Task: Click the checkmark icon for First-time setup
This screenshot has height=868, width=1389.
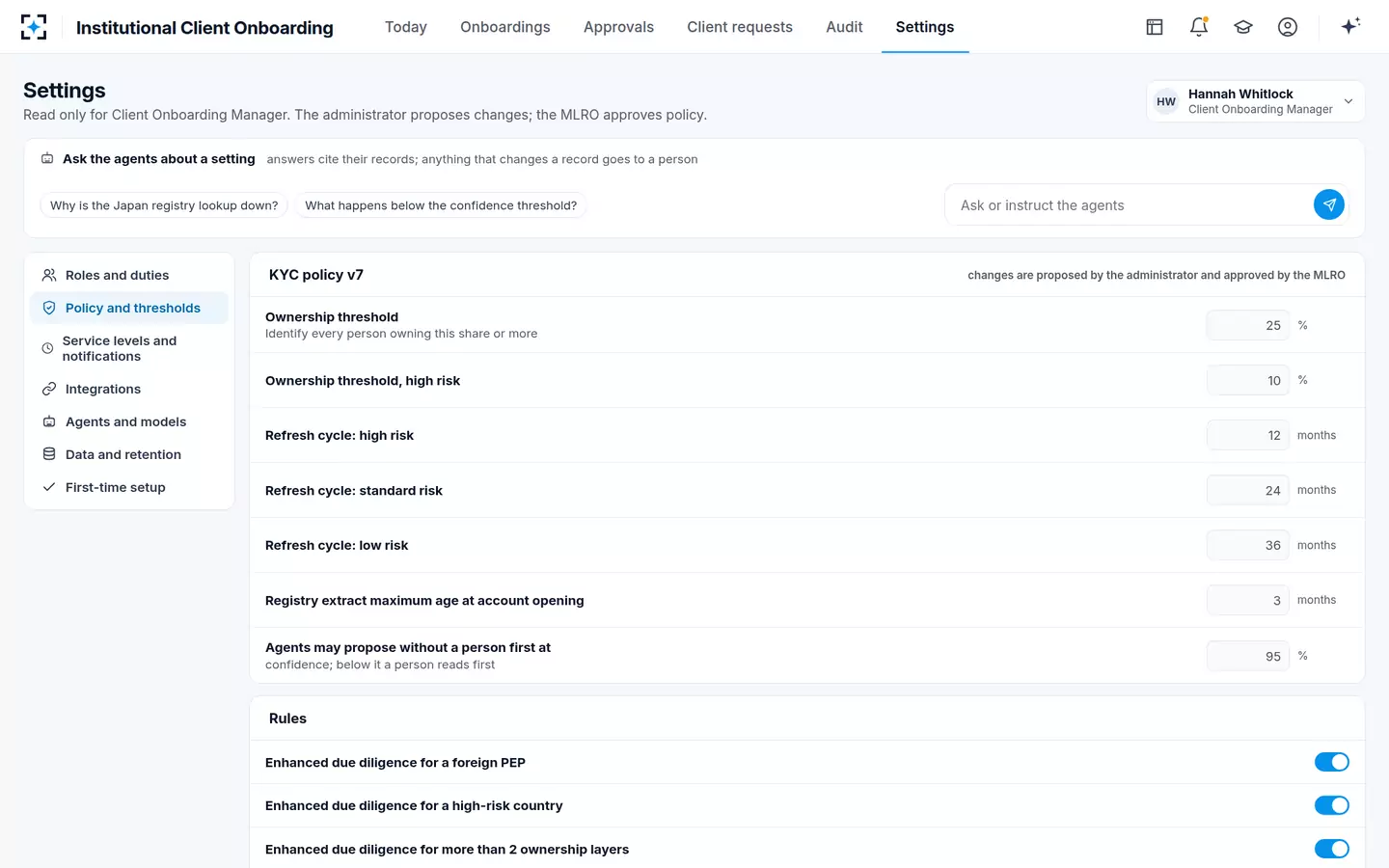Action: click(49, 487)
